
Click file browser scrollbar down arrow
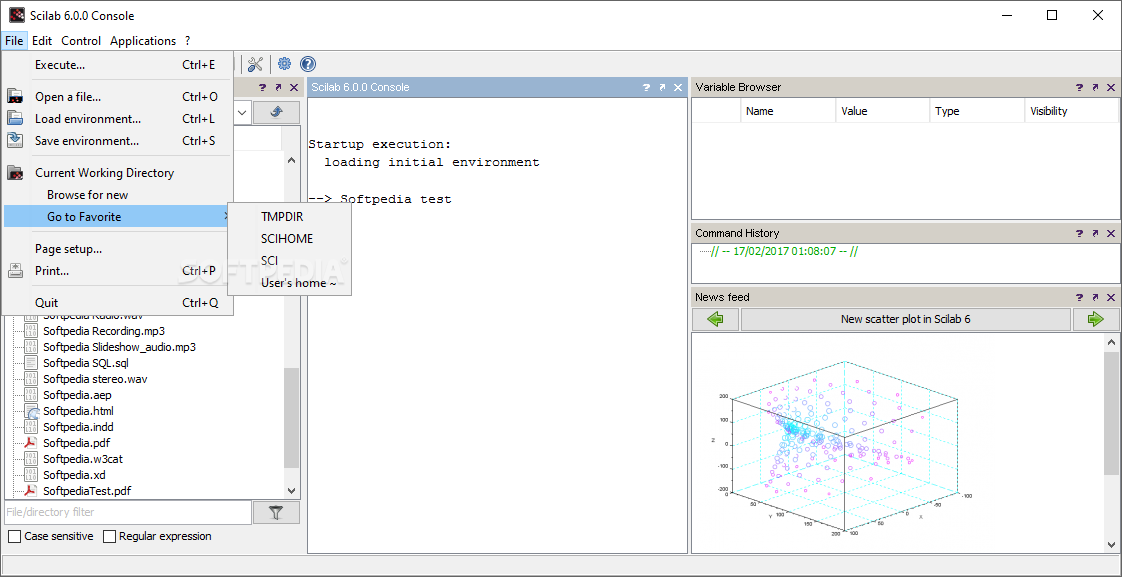tap(291, 491)
